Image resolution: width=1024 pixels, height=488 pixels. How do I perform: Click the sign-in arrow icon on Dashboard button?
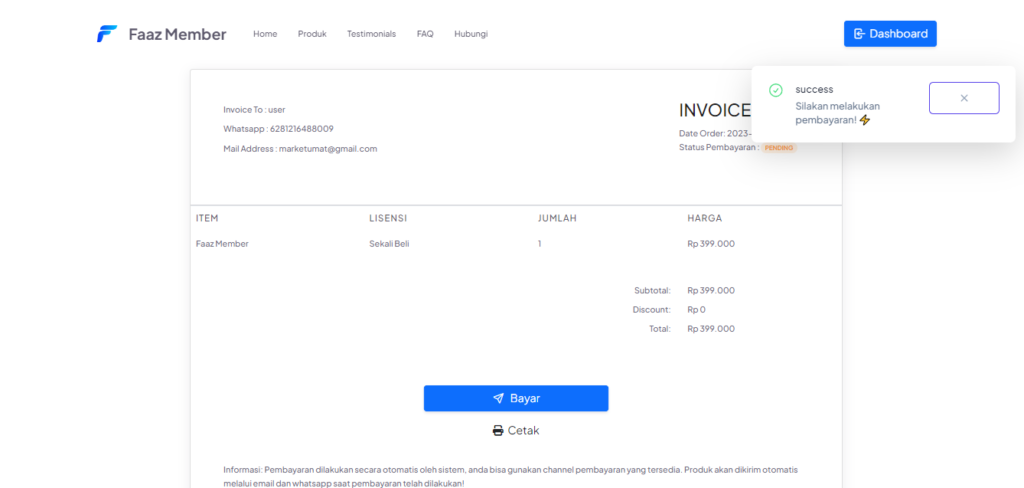(858, 34)
